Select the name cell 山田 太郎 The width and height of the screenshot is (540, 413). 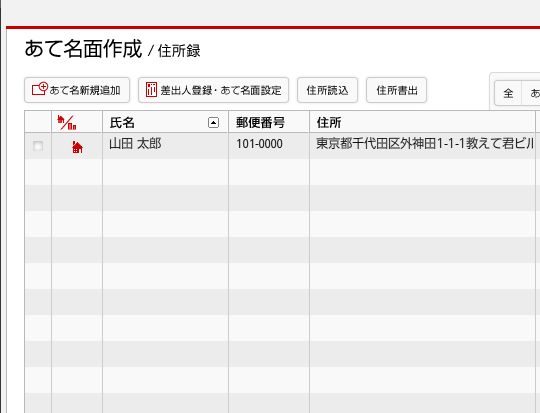point(135,144)
